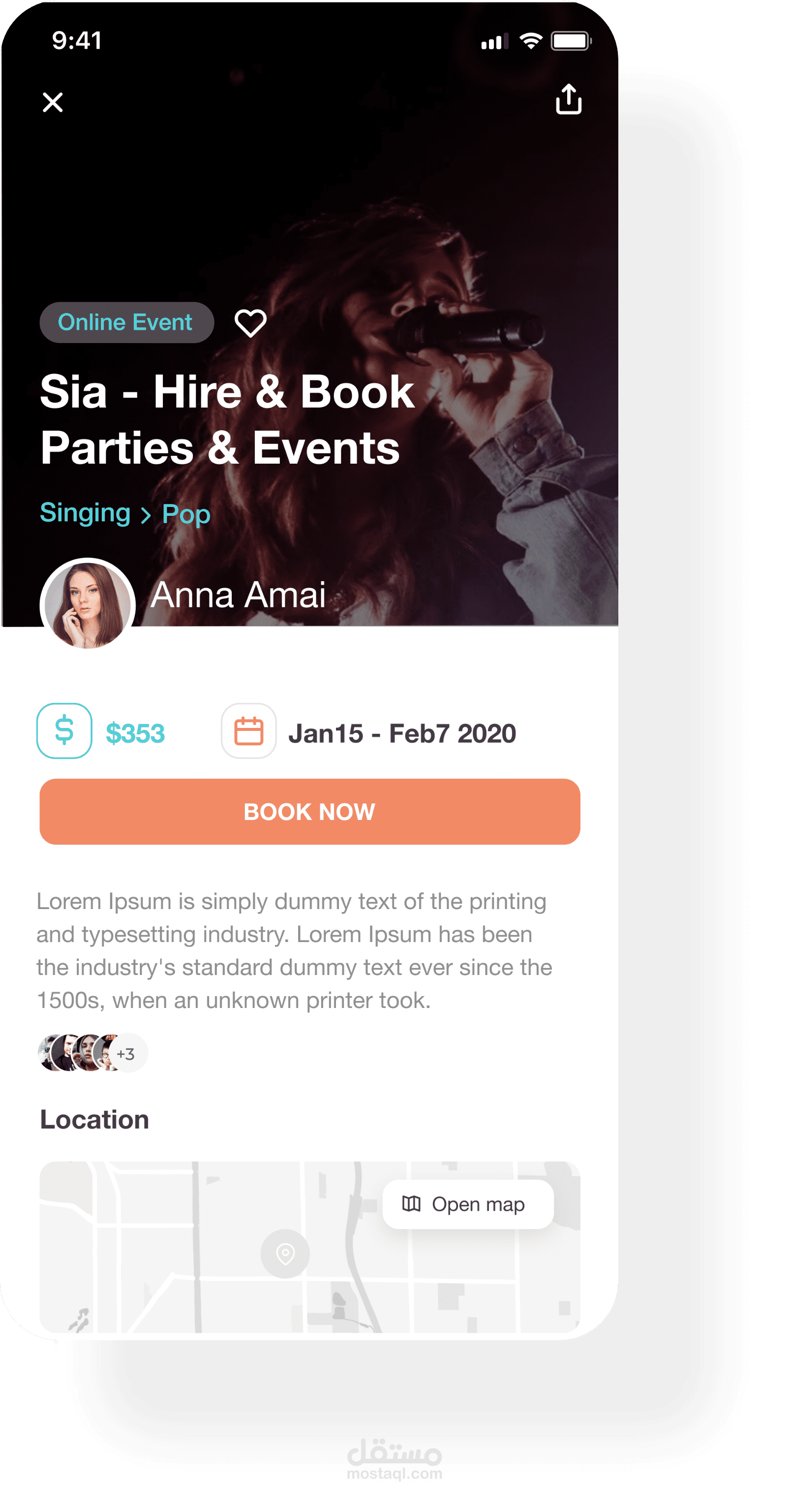Image resolution: width=790 pixels, height=1512 pixels.
Task: Close the event detail screen
Action: 53,102
